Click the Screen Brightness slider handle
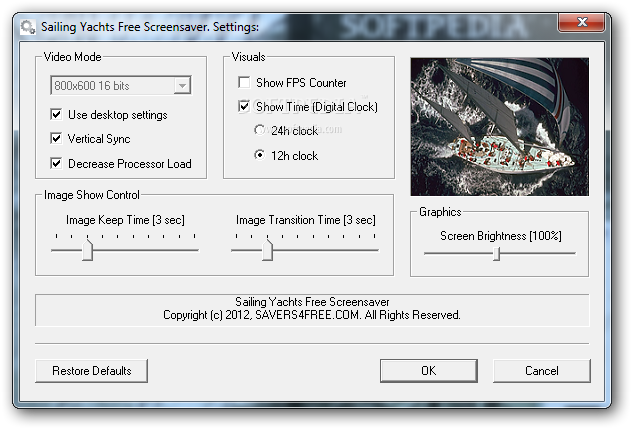The width and height of the screenshot is (632, 429). [497, 254]
